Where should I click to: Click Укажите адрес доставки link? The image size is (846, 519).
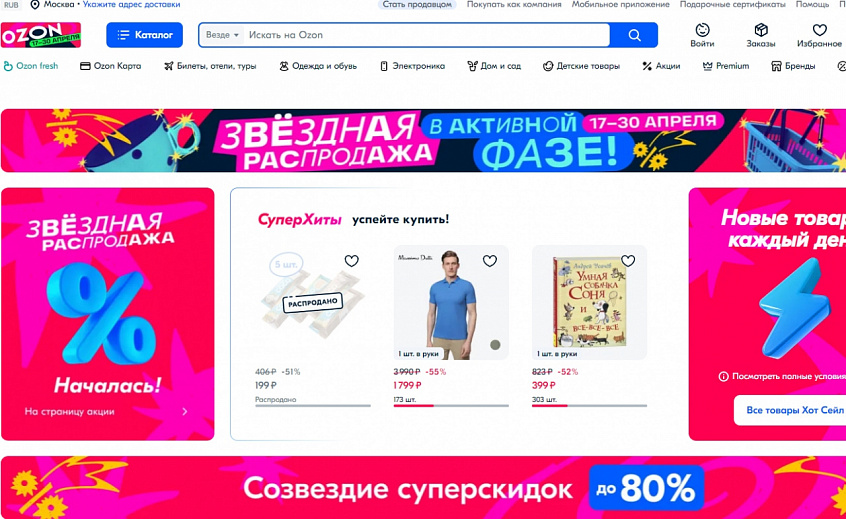coord(132,4)
